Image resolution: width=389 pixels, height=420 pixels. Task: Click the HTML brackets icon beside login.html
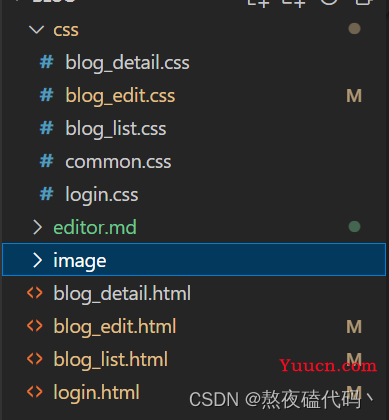click(35, 392)
